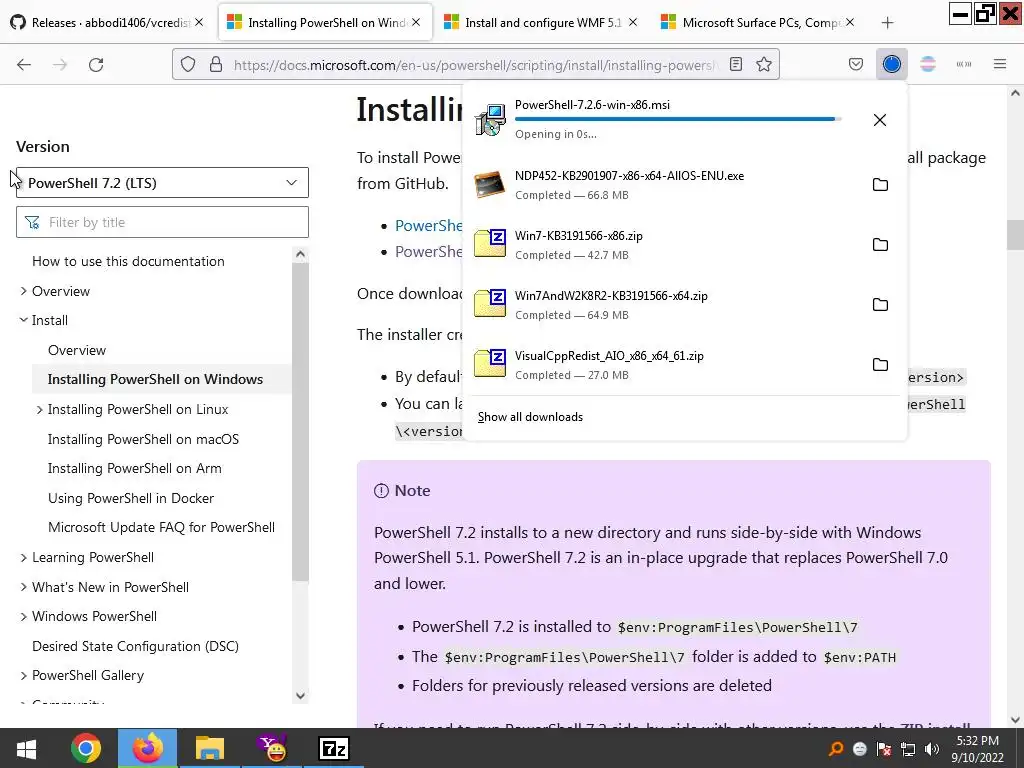Open Overview under Install

click(76, 350)
